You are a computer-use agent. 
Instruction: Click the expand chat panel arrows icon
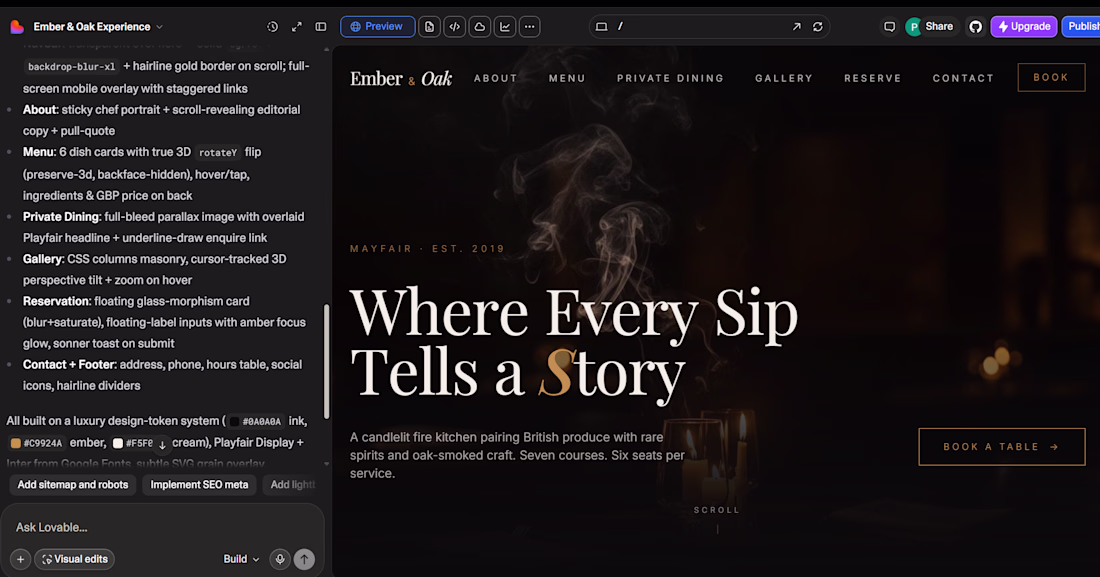[297, 27]
